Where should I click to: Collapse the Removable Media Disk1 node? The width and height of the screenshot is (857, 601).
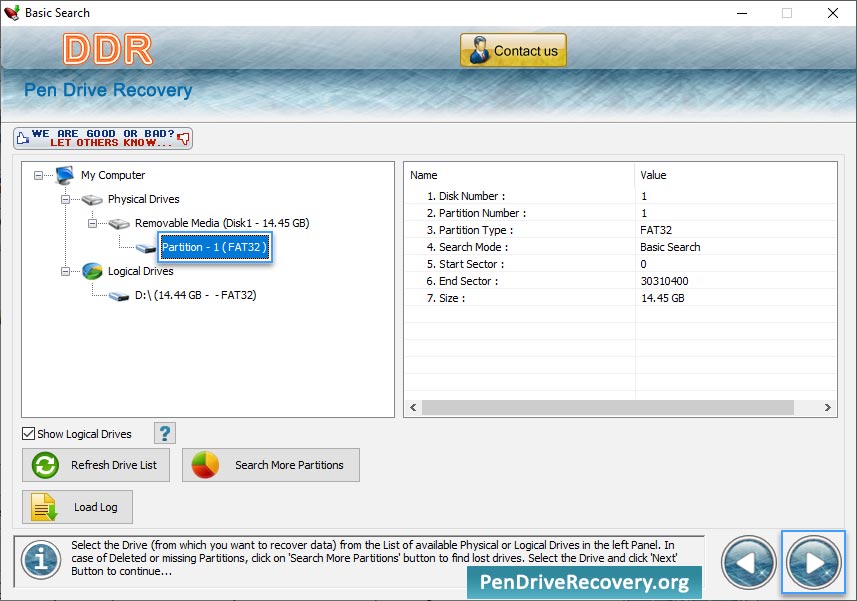(92, 223)
